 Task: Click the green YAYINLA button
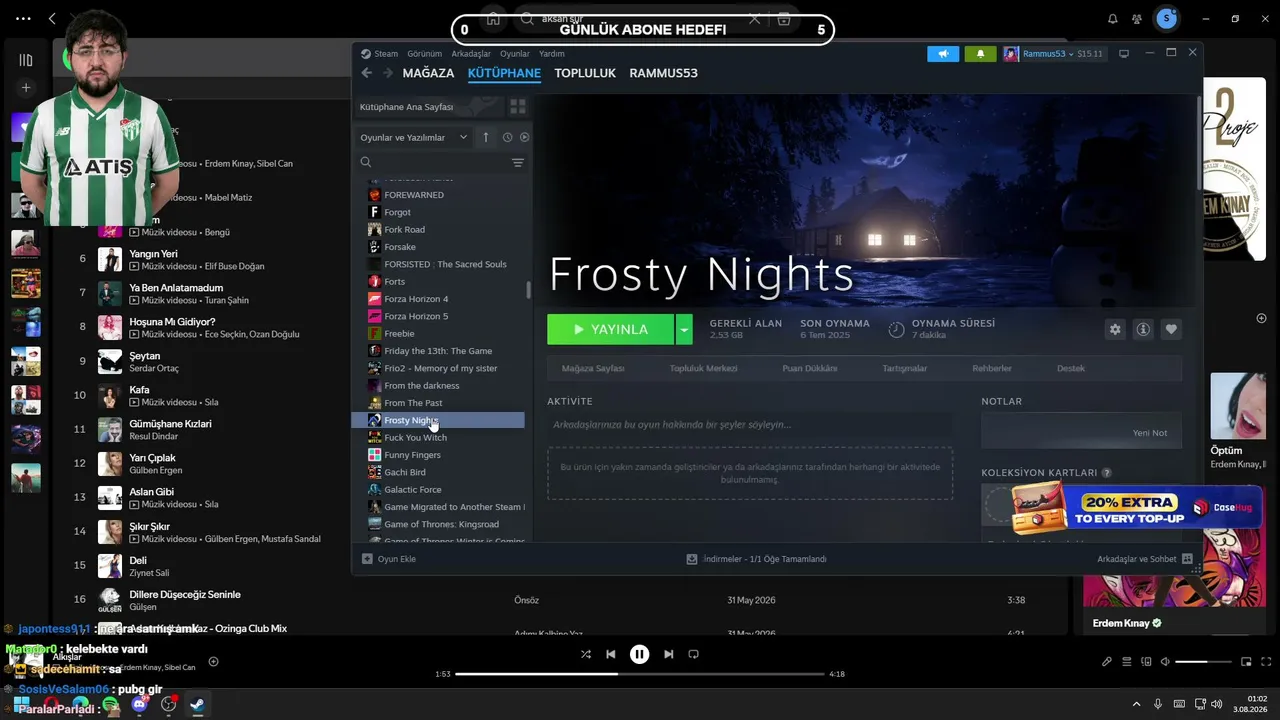click(611, 329)
